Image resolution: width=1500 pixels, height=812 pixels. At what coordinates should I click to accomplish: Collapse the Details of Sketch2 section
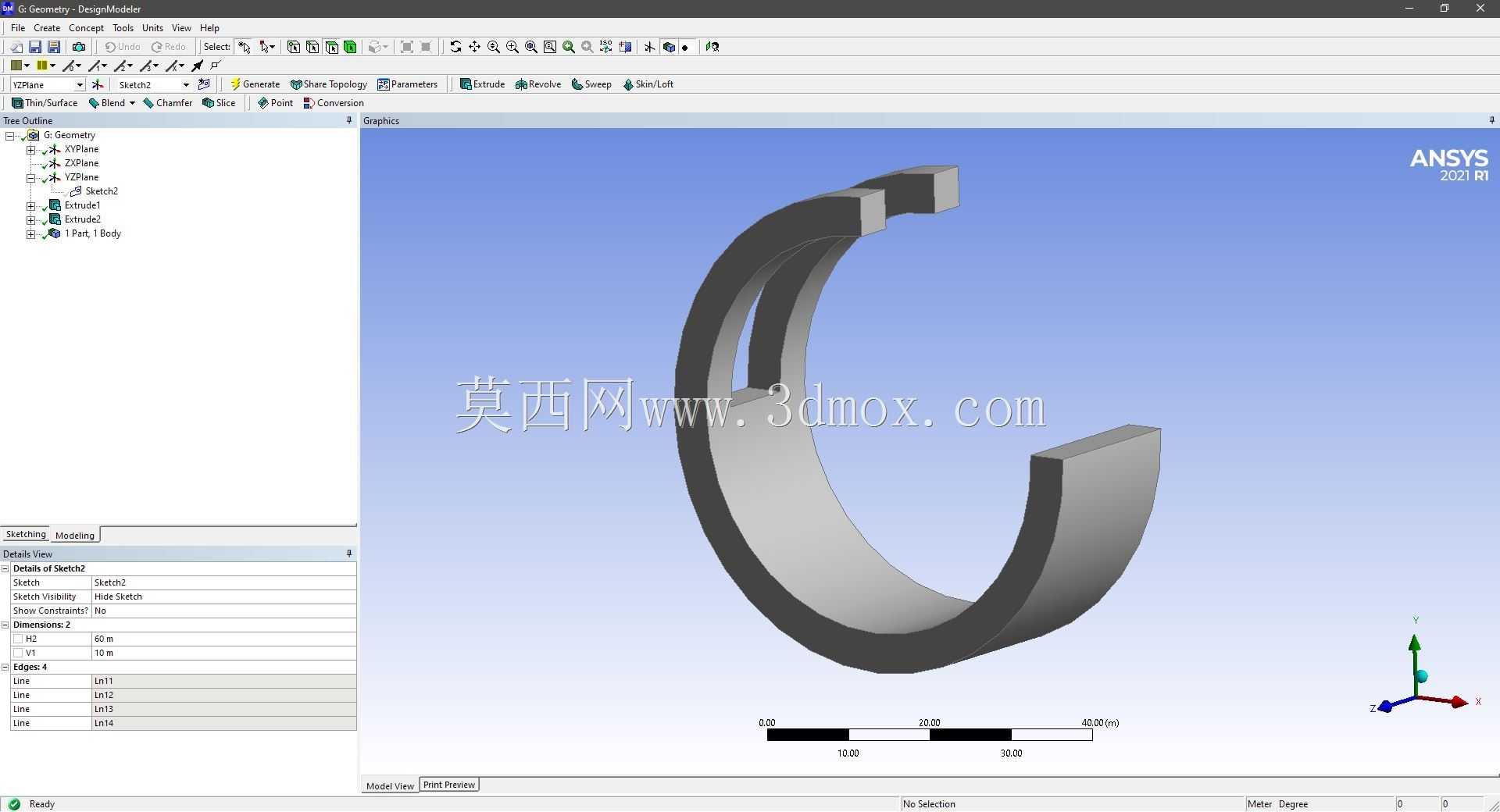tap(5, 568)
